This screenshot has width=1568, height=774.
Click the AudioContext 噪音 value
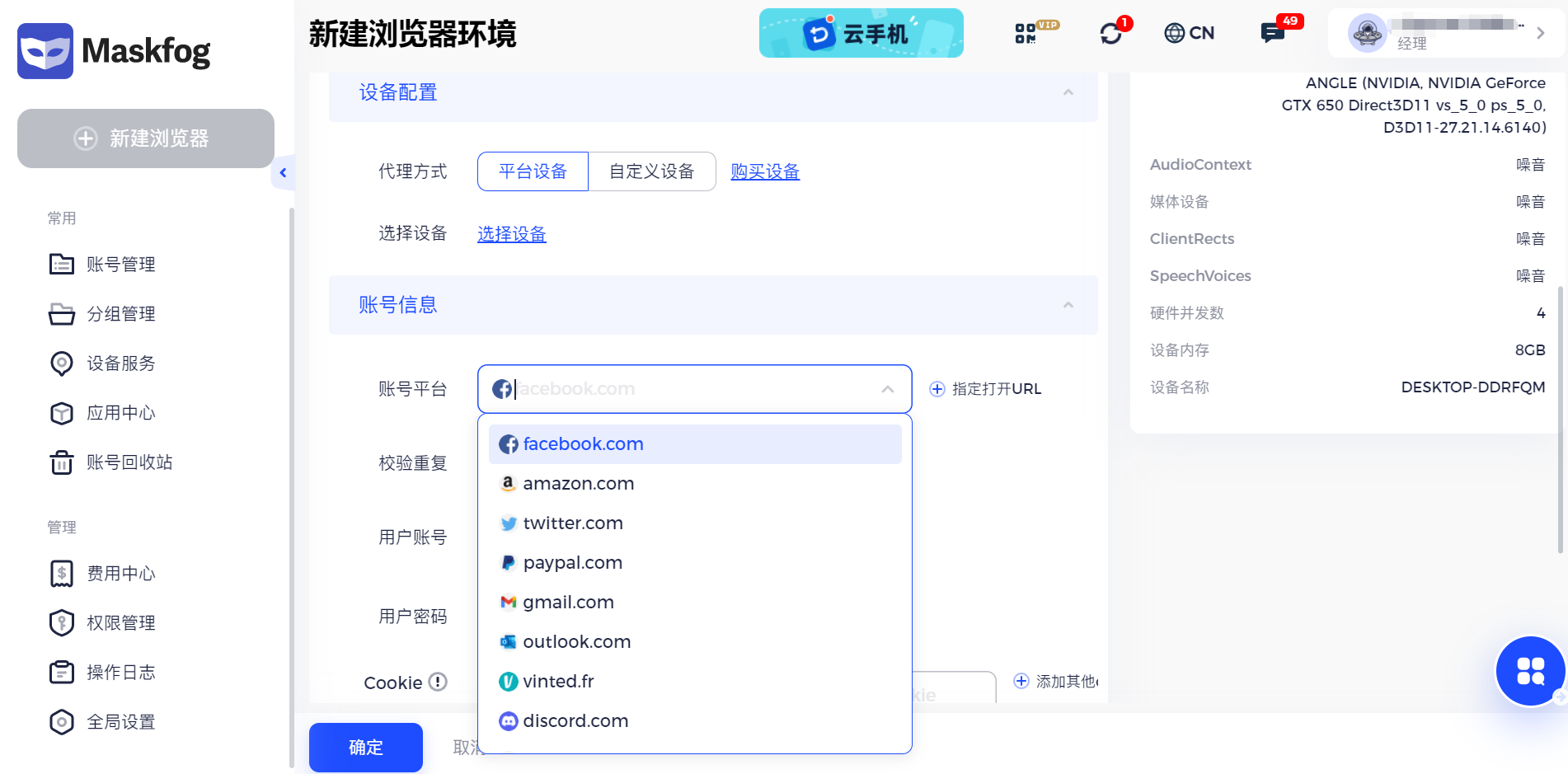click(1531, 165)
